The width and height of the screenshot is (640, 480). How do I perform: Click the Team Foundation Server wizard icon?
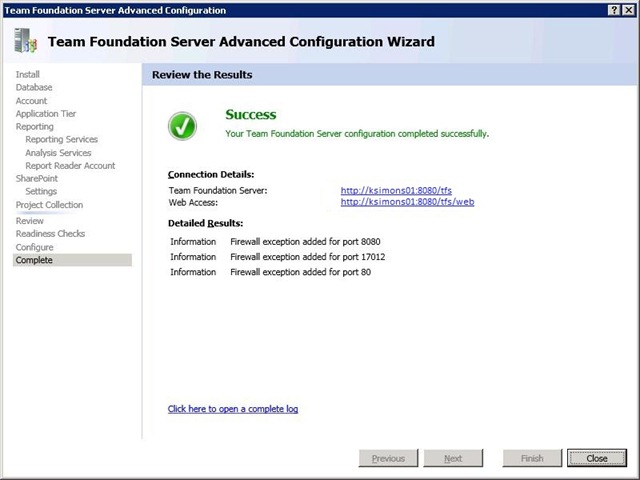[x=25, y=40]
